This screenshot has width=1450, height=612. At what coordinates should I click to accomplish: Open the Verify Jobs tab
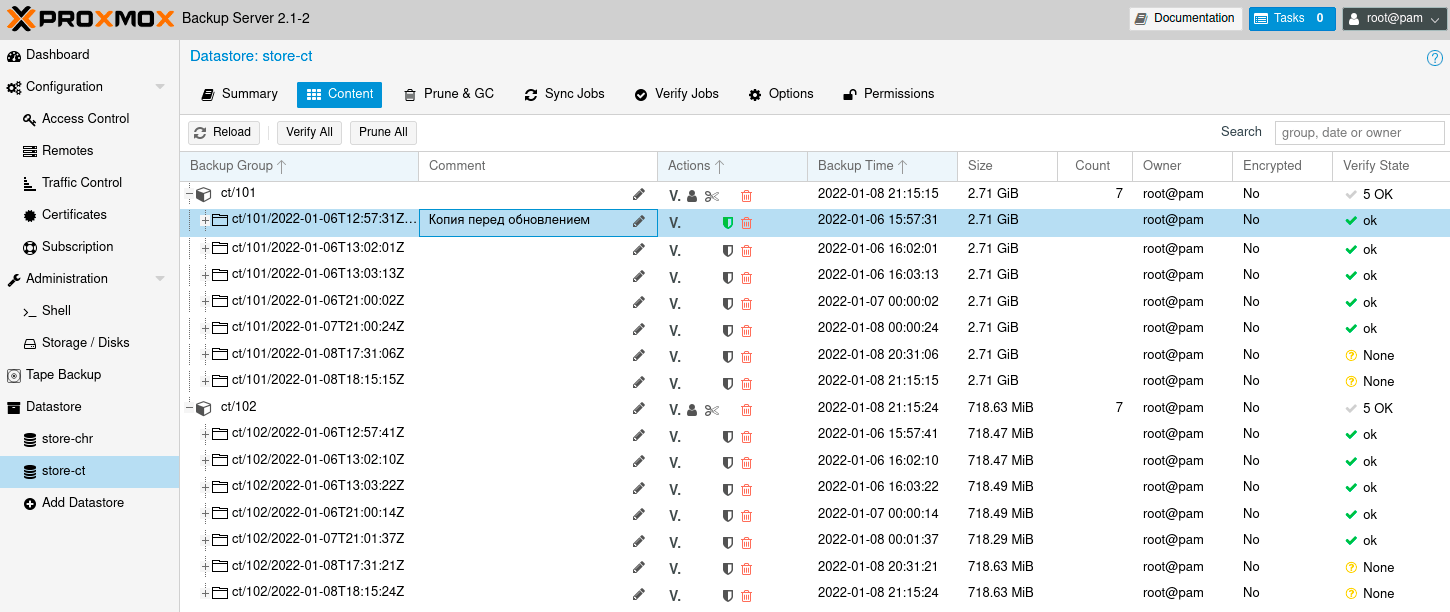(x=676, y=94)
